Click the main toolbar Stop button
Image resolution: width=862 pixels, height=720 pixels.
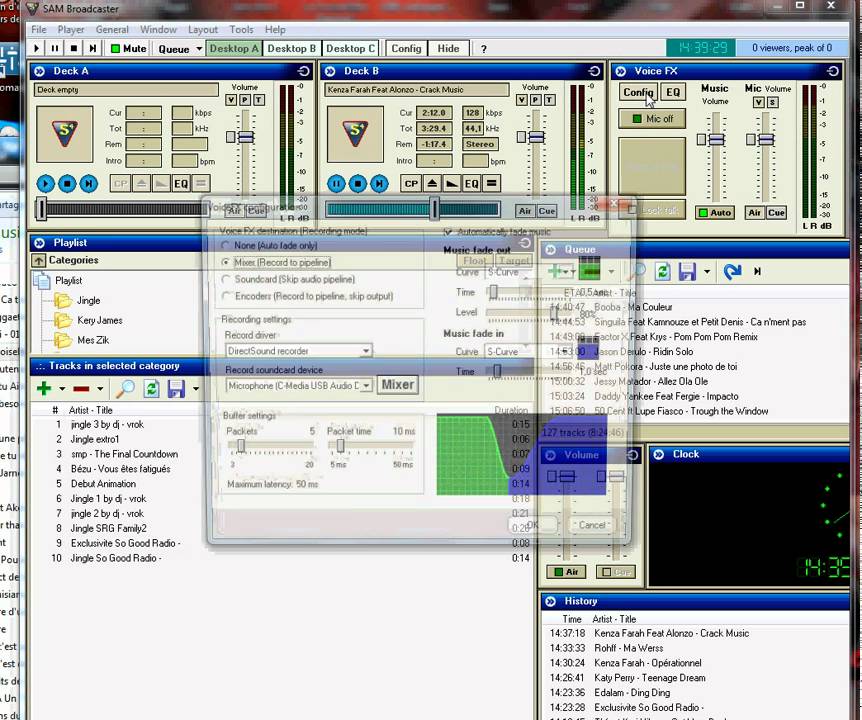coord(74,48)
